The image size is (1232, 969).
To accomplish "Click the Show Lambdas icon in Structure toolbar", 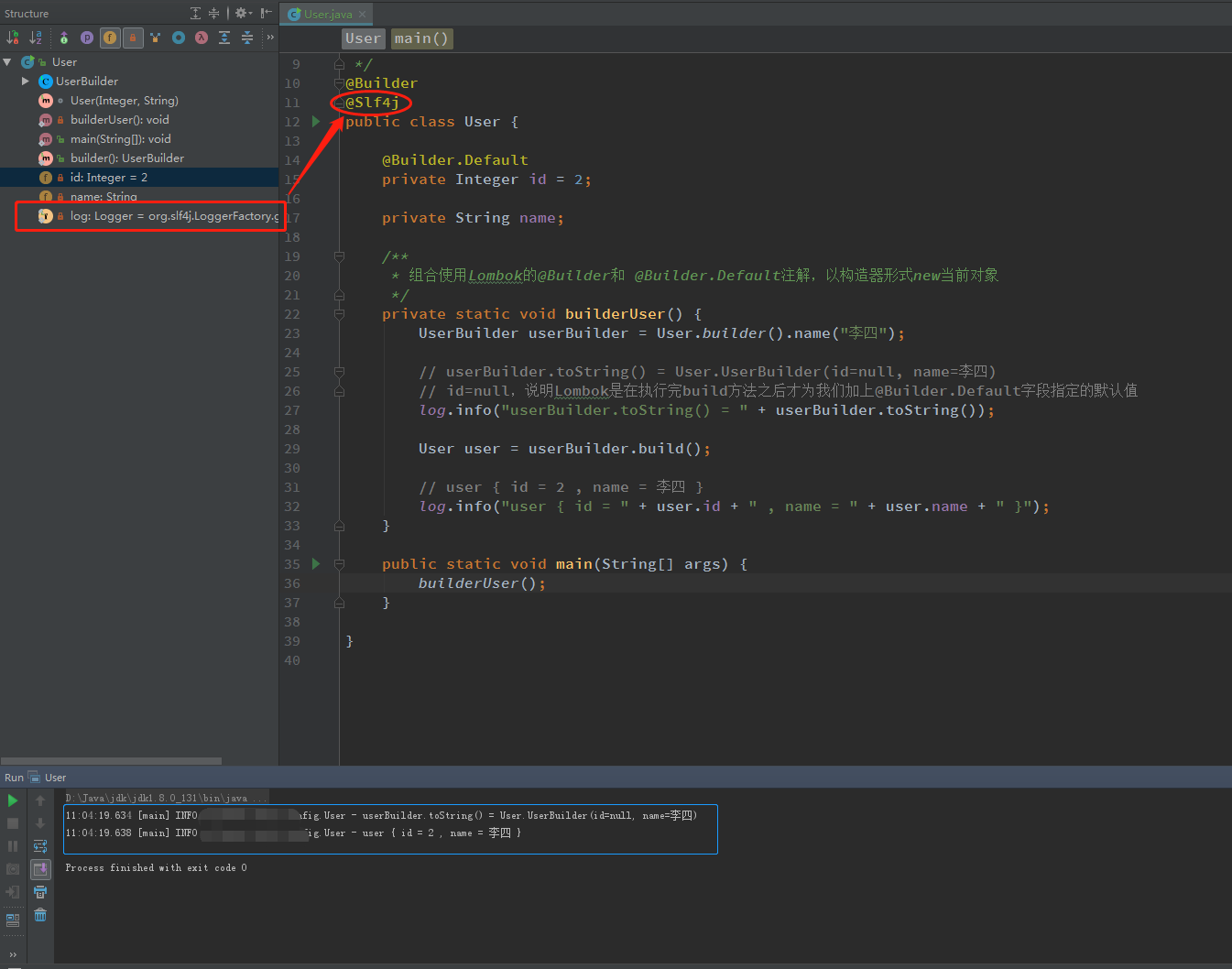I will 201,38.
